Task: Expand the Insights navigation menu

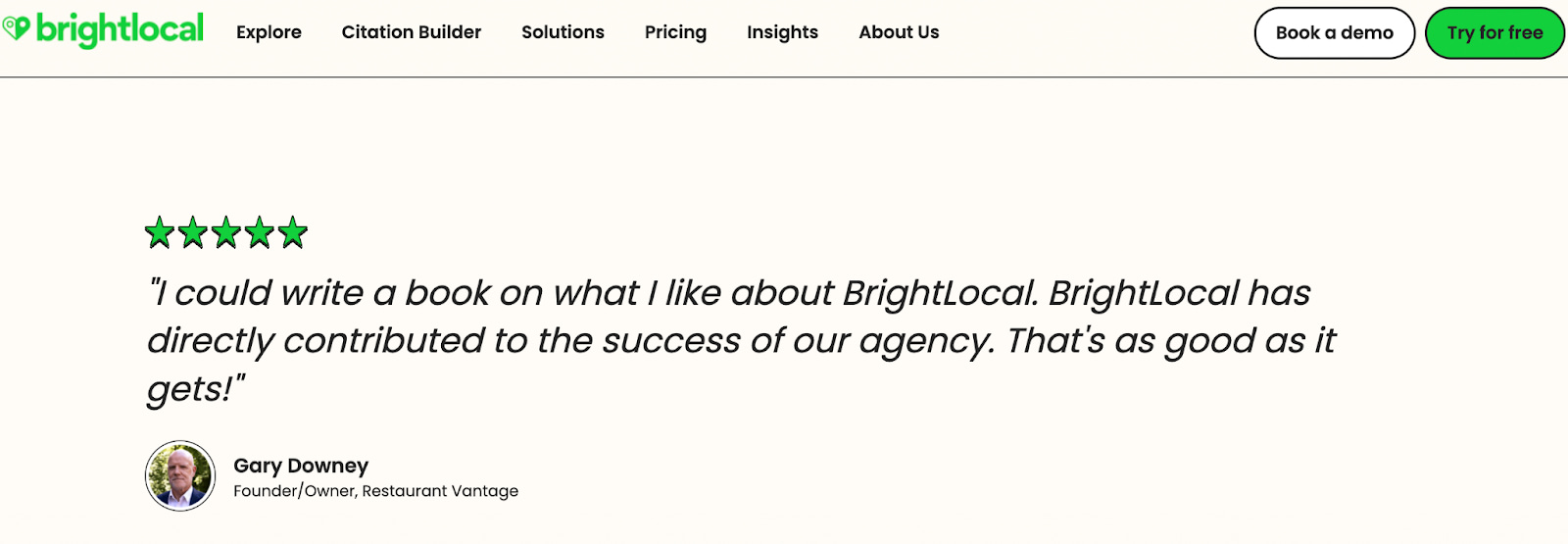Action: (782, 32)
